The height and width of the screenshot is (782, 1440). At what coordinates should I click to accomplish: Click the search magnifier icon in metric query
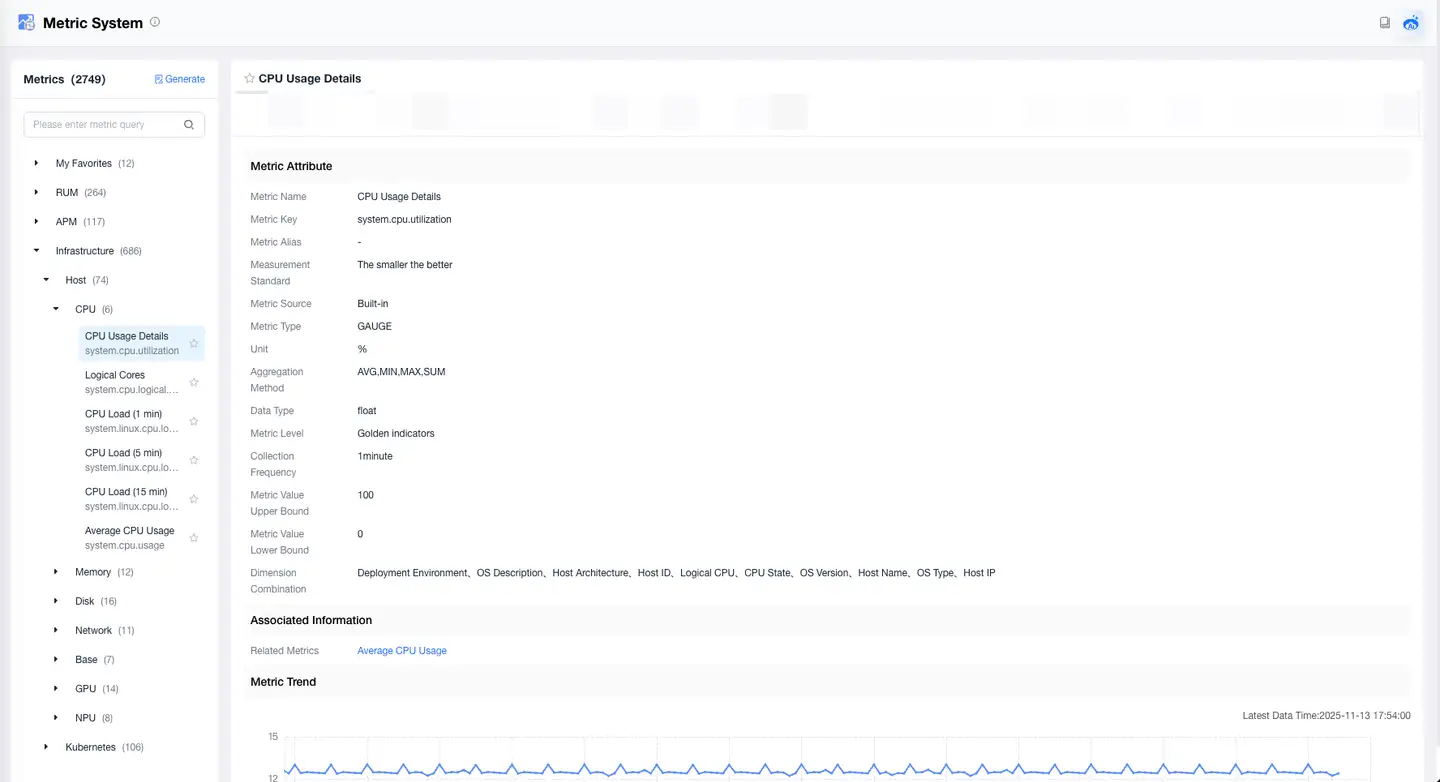[x=189, y=125]
